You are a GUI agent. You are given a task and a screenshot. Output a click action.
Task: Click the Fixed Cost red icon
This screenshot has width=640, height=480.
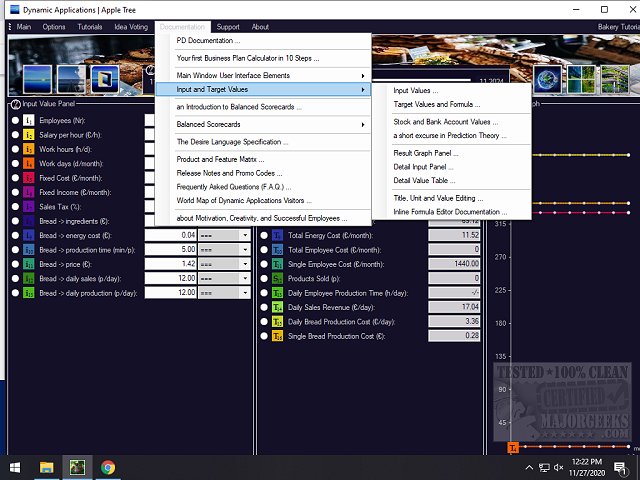point(29,178)
